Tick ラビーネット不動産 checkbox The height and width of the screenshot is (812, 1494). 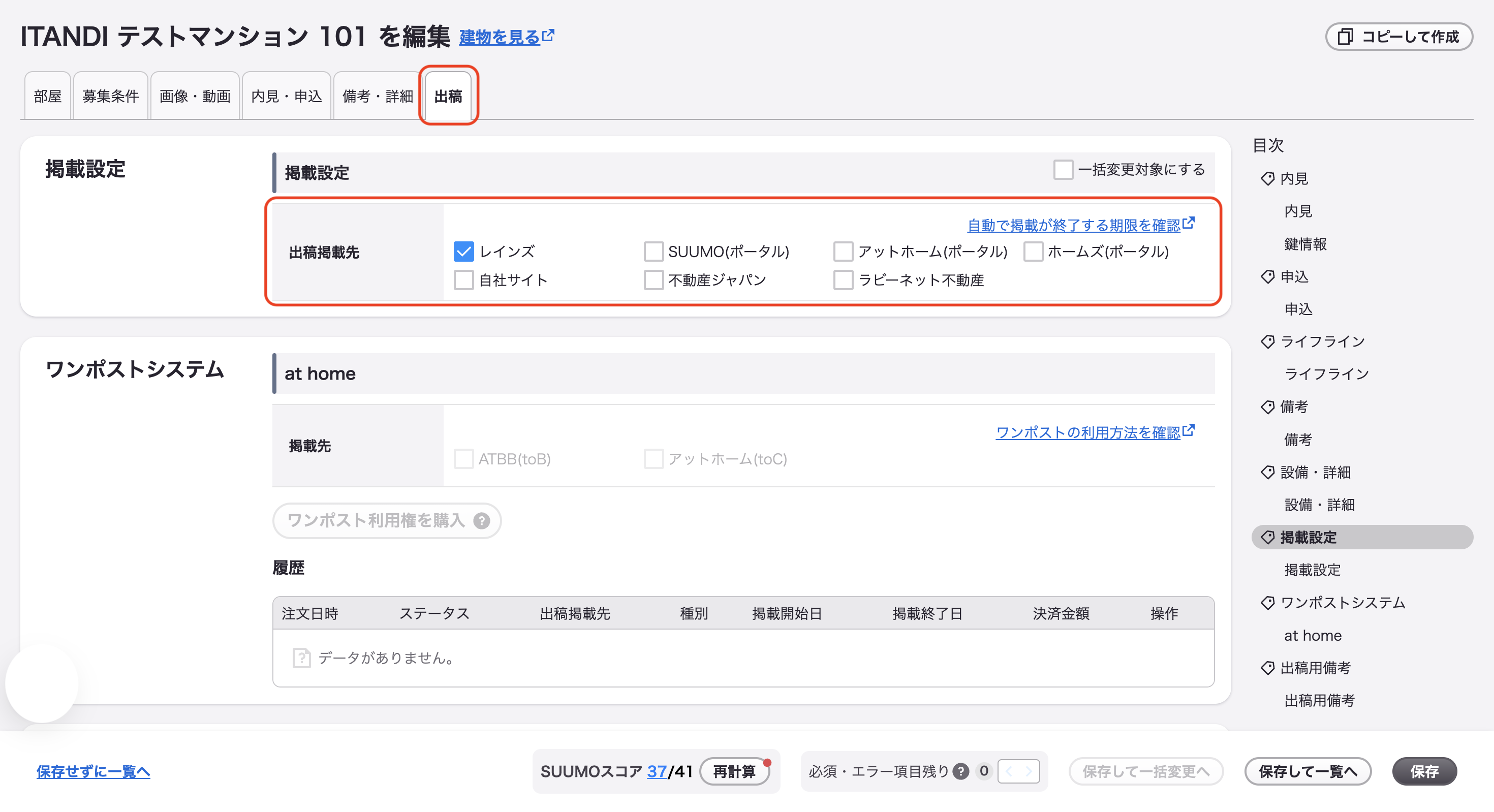[843, 280]
